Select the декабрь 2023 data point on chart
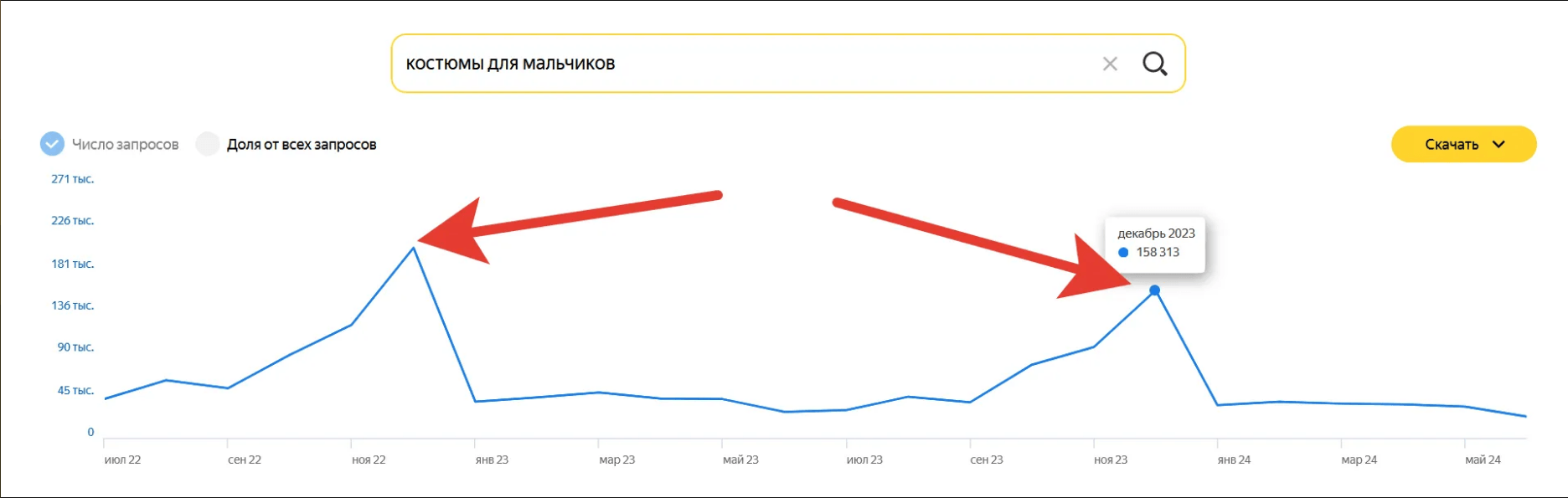The height and width of the screenshot is (498, 1568). pyautogui.click(x=1154, y=290)
